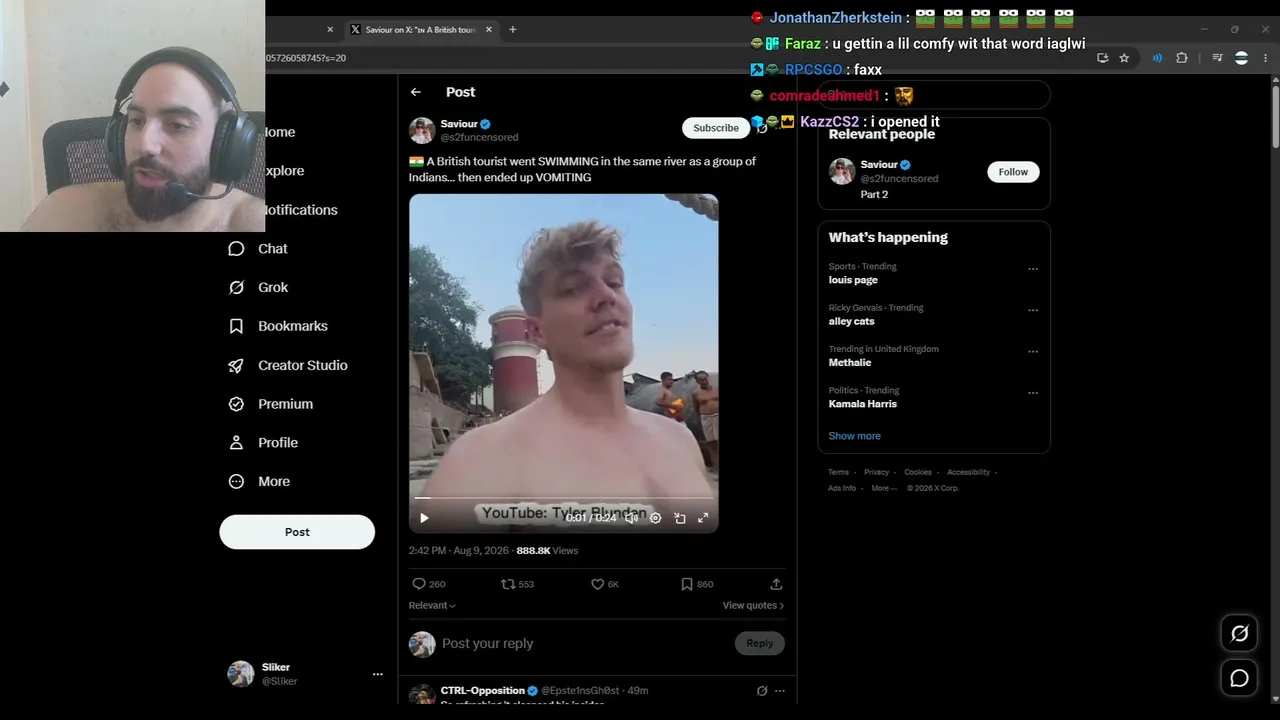Expand the footer More menu
Image resolution: width=1280 pixels, height=720 pixels.
point(882,488)
